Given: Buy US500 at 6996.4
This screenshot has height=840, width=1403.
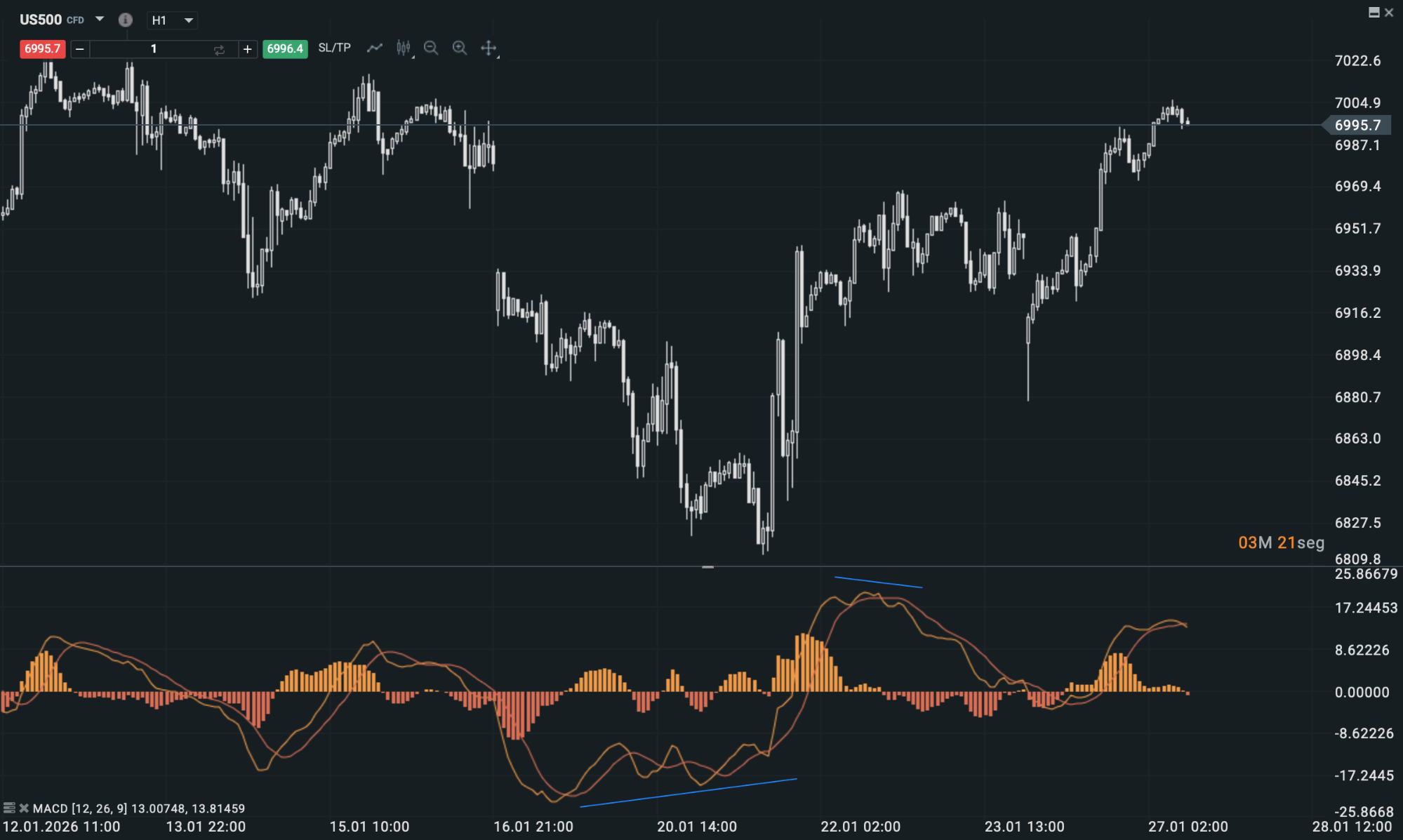Looking at the screenshot, I should [x=285, y=49].
